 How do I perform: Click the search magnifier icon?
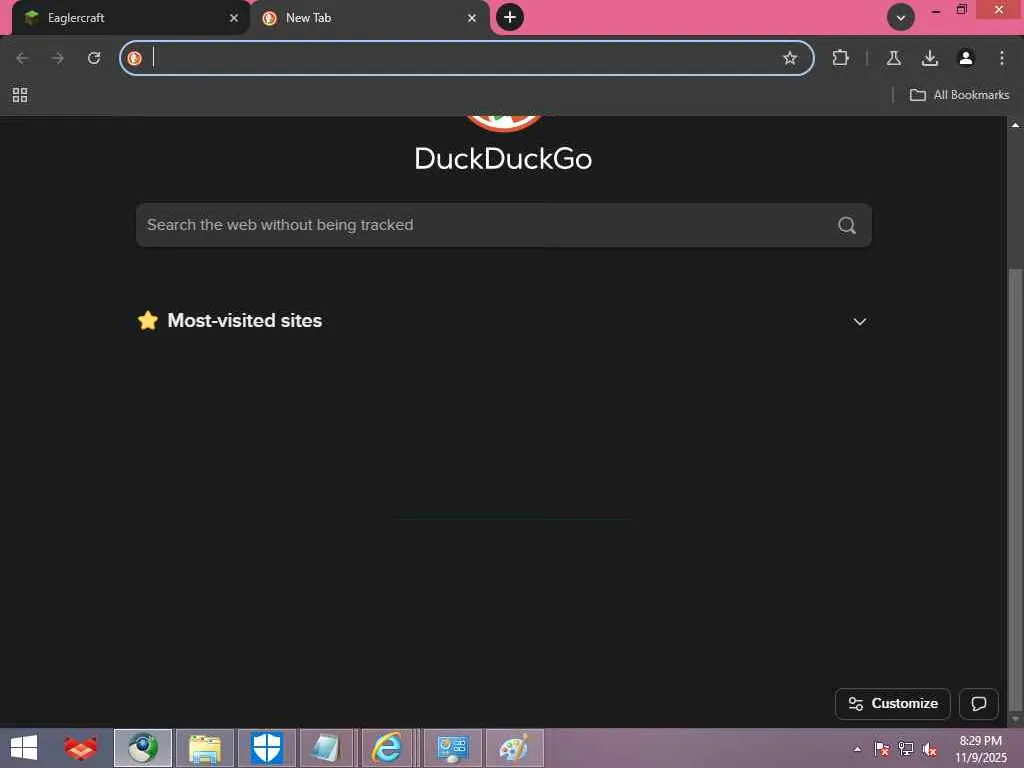point(846,225)
